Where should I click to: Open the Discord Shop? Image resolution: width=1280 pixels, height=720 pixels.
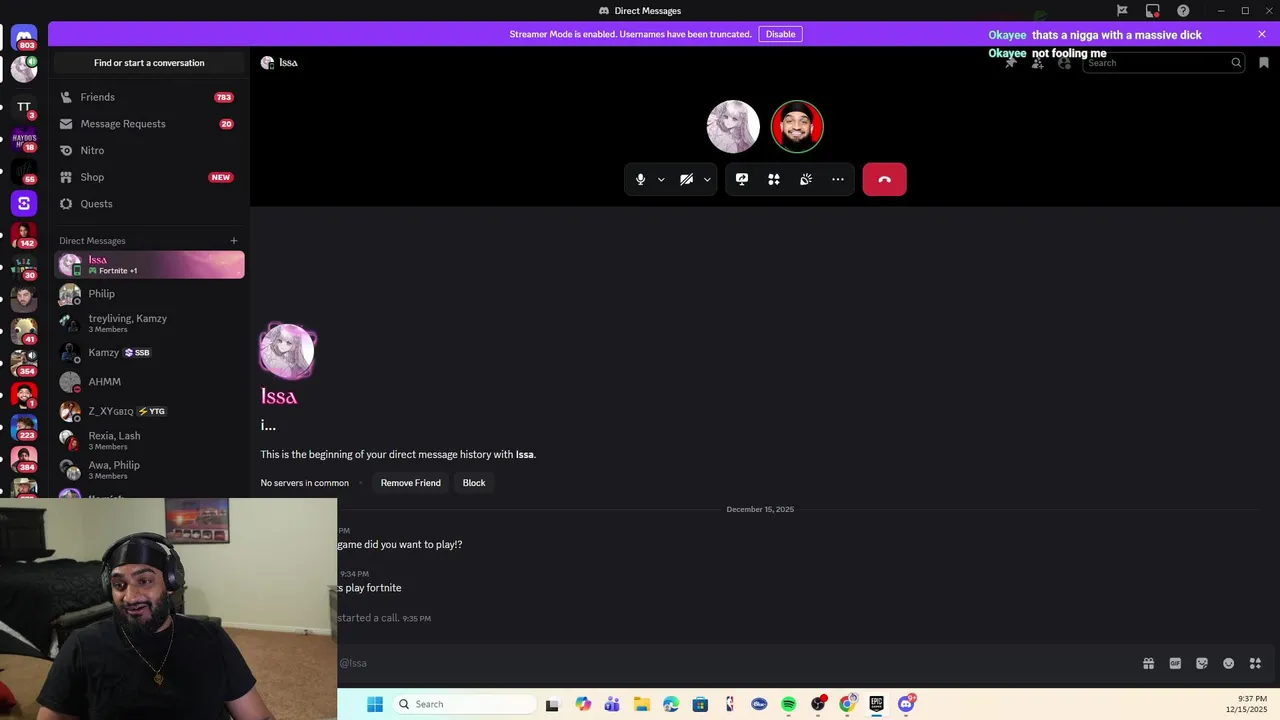149,177
